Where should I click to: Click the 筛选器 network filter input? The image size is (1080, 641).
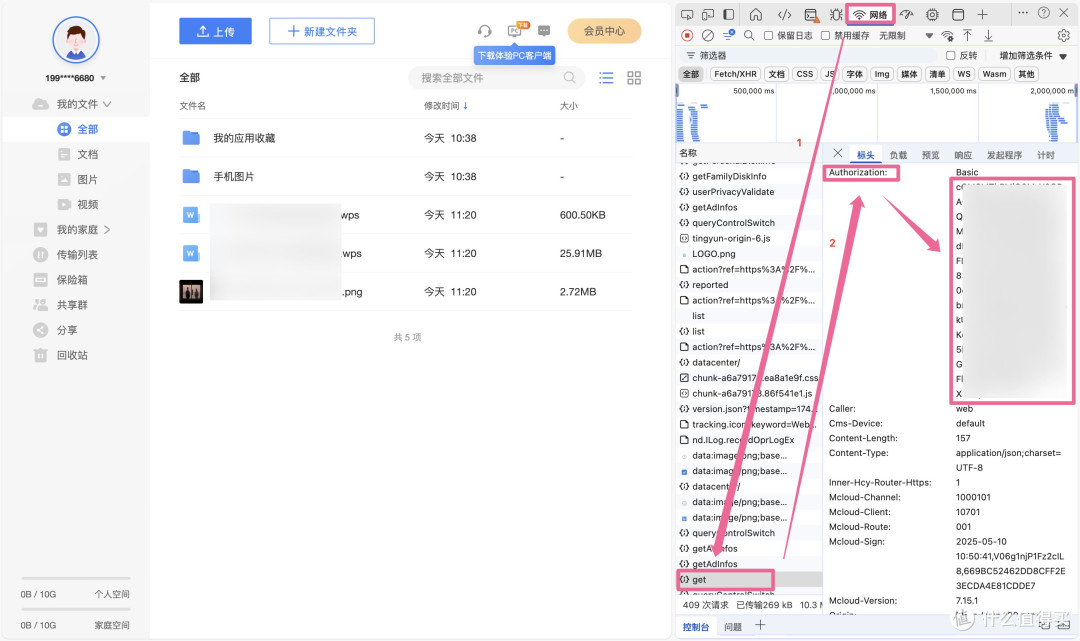(x=809, y=55)
